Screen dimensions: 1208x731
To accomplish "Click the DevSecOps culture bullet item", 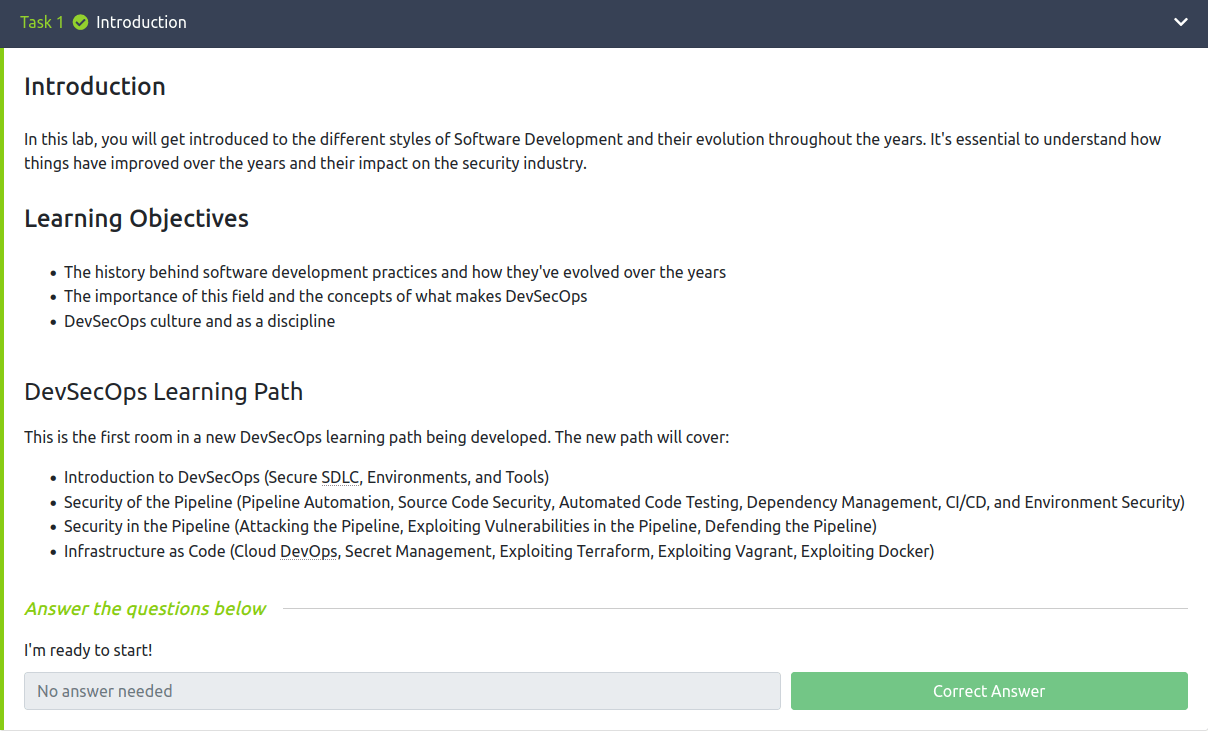I will (200, 320).
